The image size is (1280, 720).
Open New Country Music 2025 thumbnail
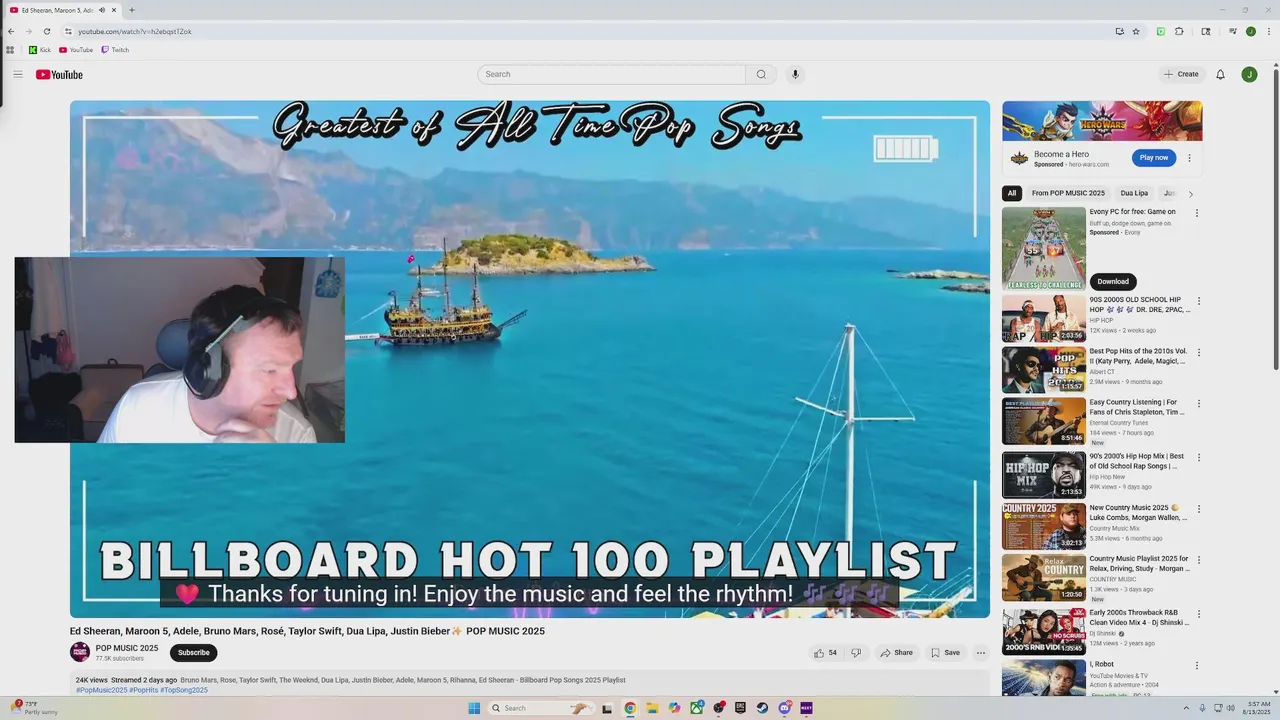1044,526
